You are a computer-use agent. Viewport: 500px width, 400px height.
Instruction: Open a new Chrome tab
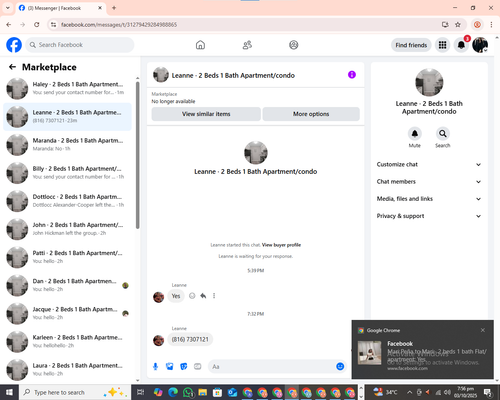tap(114, 8)
